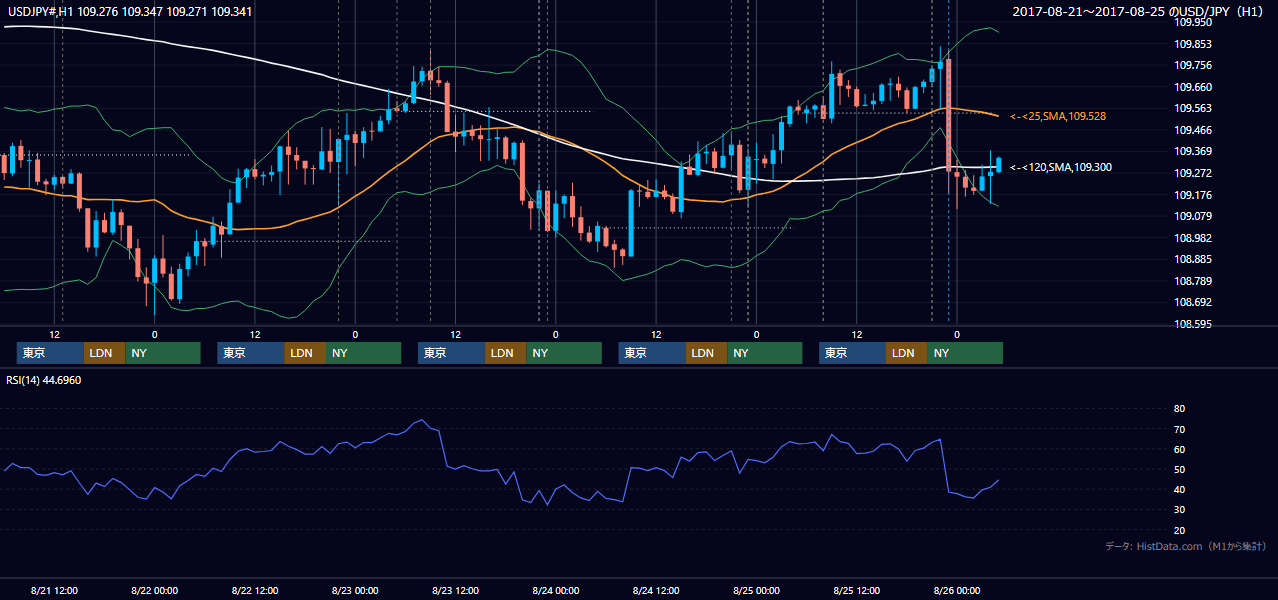Click RSI axis level 30

click(x=1180, y=510)
